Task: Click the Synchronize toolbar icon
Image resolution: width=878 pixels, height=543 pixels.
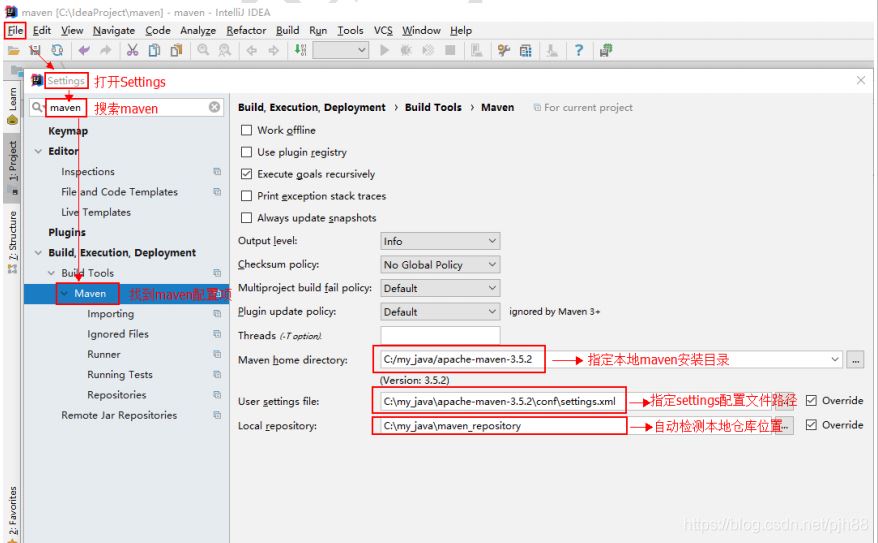Action: pyautogui.click(x=57, y=50)
